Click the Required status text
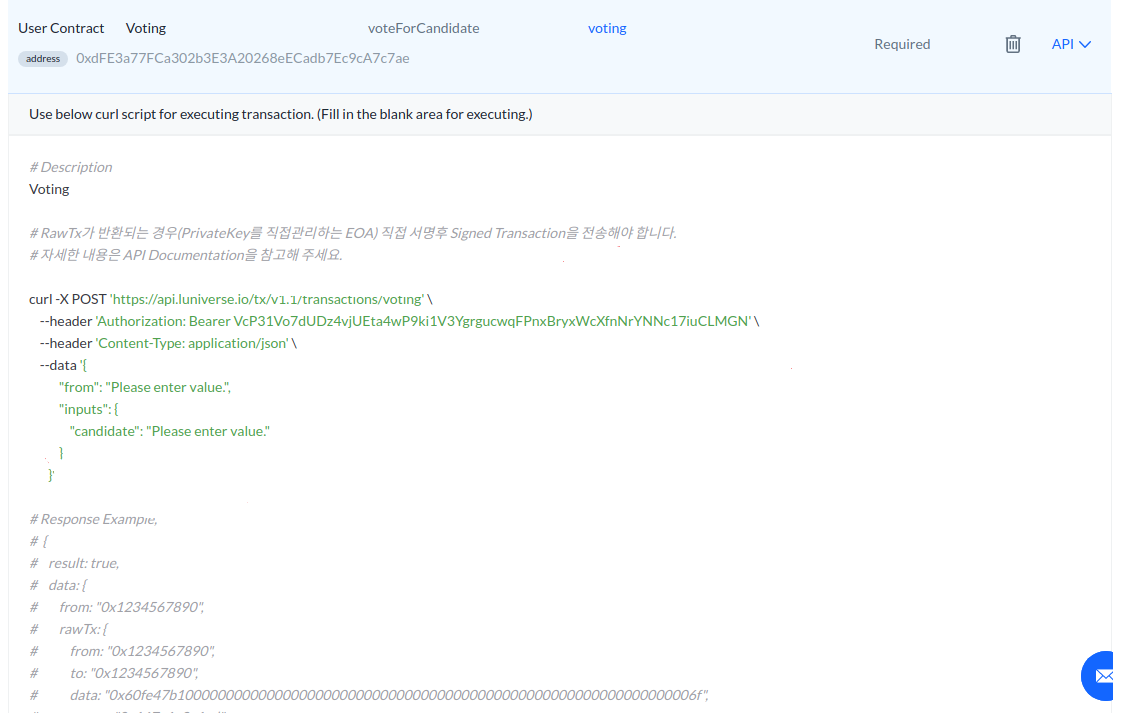 [x=902, y=44]
